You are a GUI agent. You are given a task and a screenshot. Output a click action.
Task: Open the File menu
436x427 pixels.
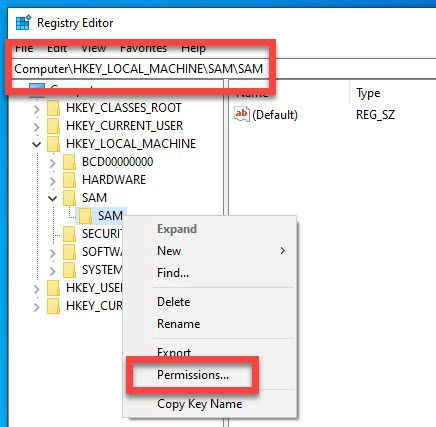click(x=24, y=48)
